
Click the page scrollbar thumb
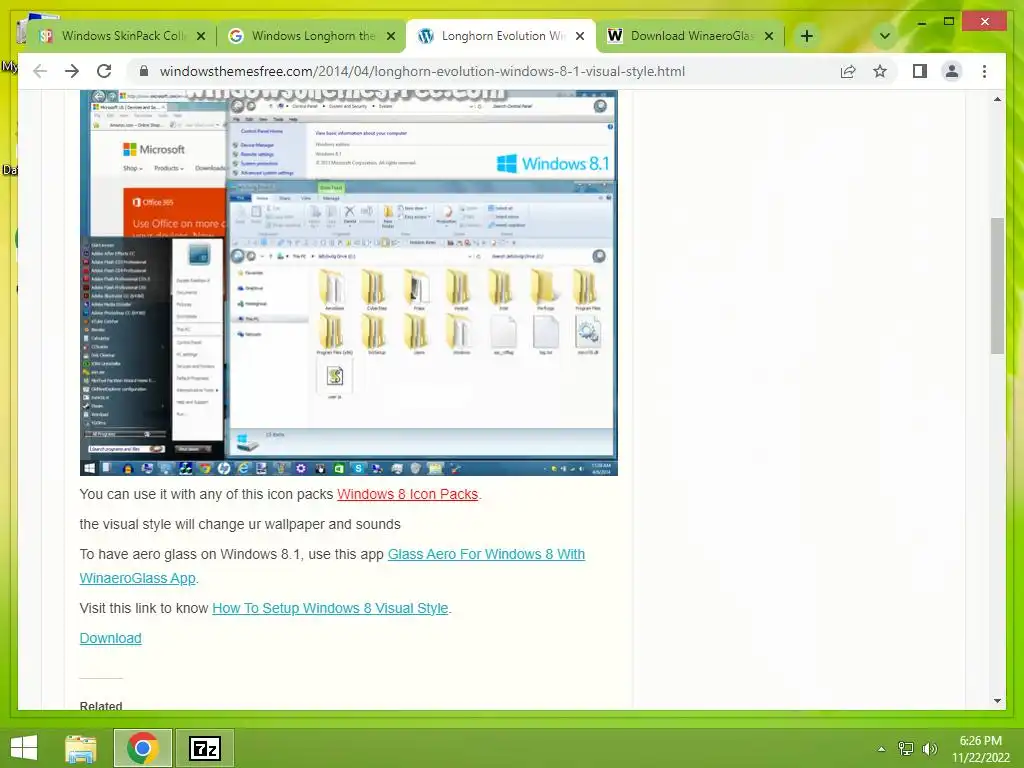[x=997, y=285]
